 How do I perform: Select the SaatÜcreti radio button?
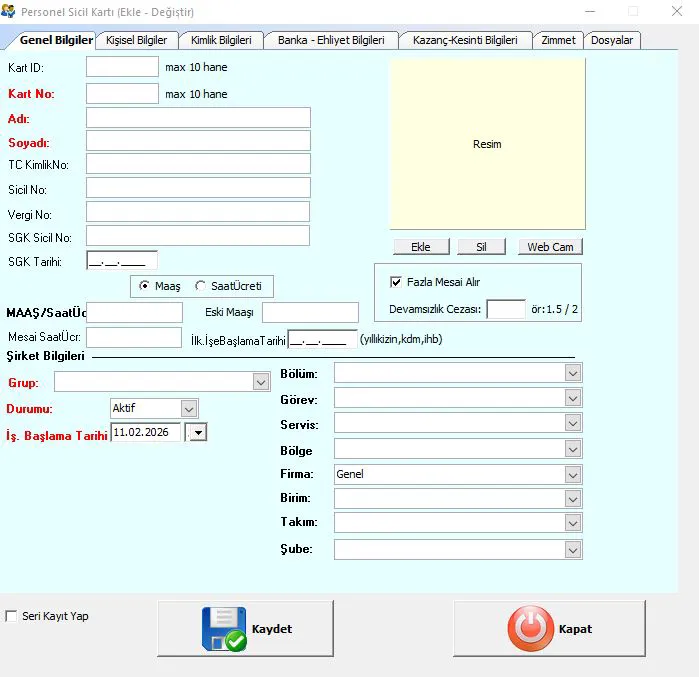200,286
